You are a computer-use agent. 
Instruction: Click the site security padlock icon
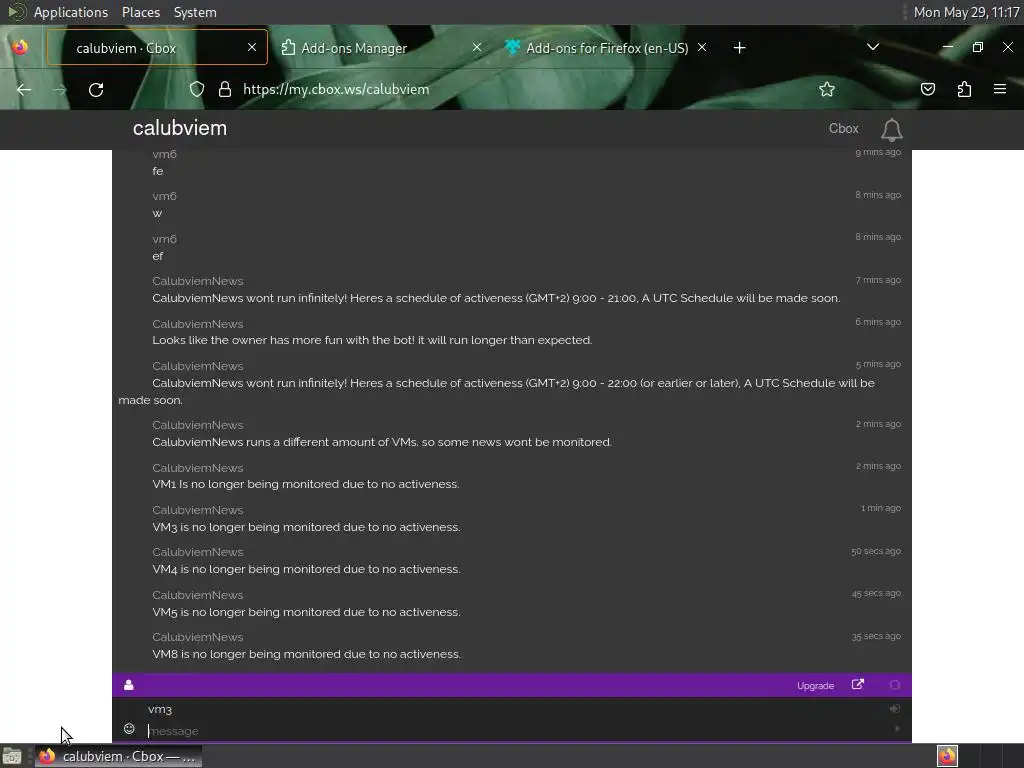pyautogui.click(x=225, y=89)
